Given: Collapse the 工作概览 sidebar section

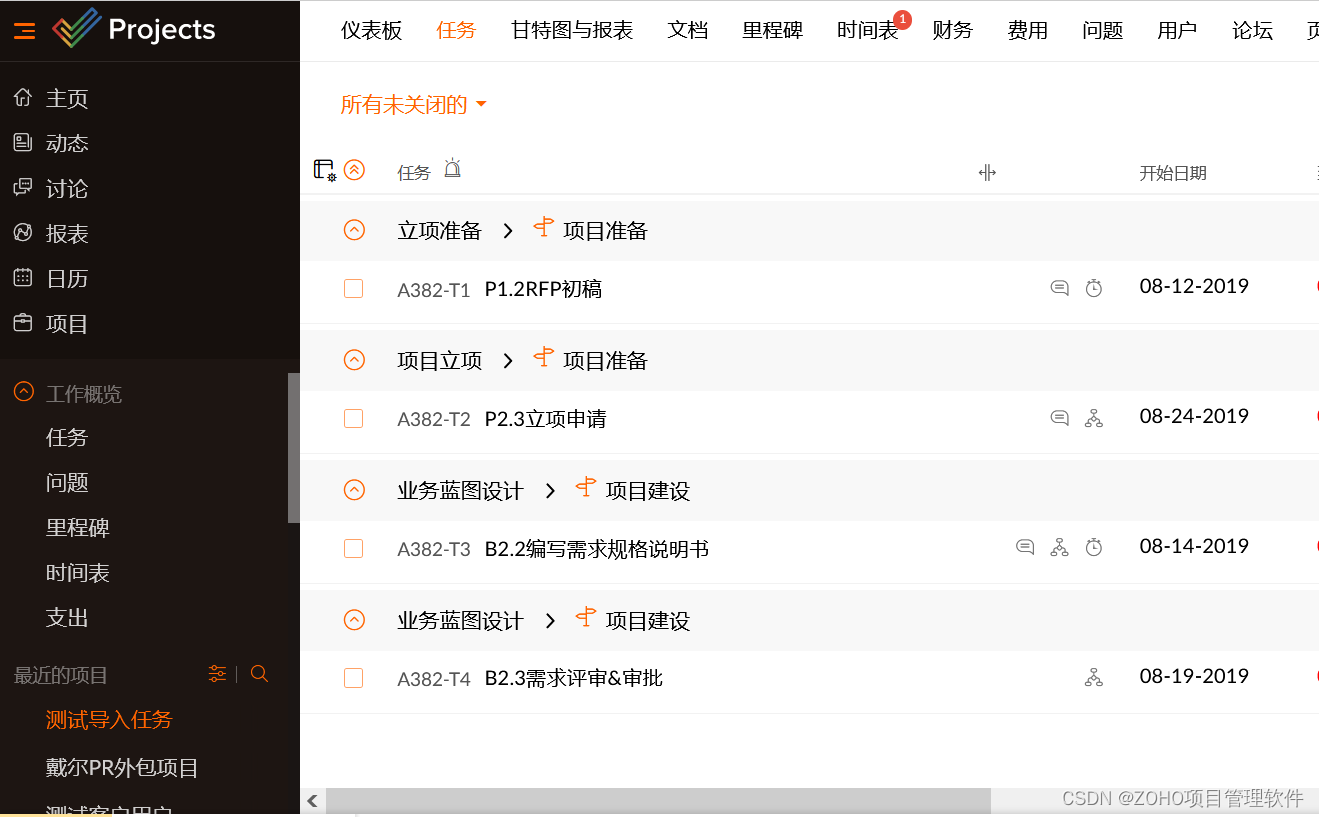Looking at the screenshot, I should click(23, 392).
